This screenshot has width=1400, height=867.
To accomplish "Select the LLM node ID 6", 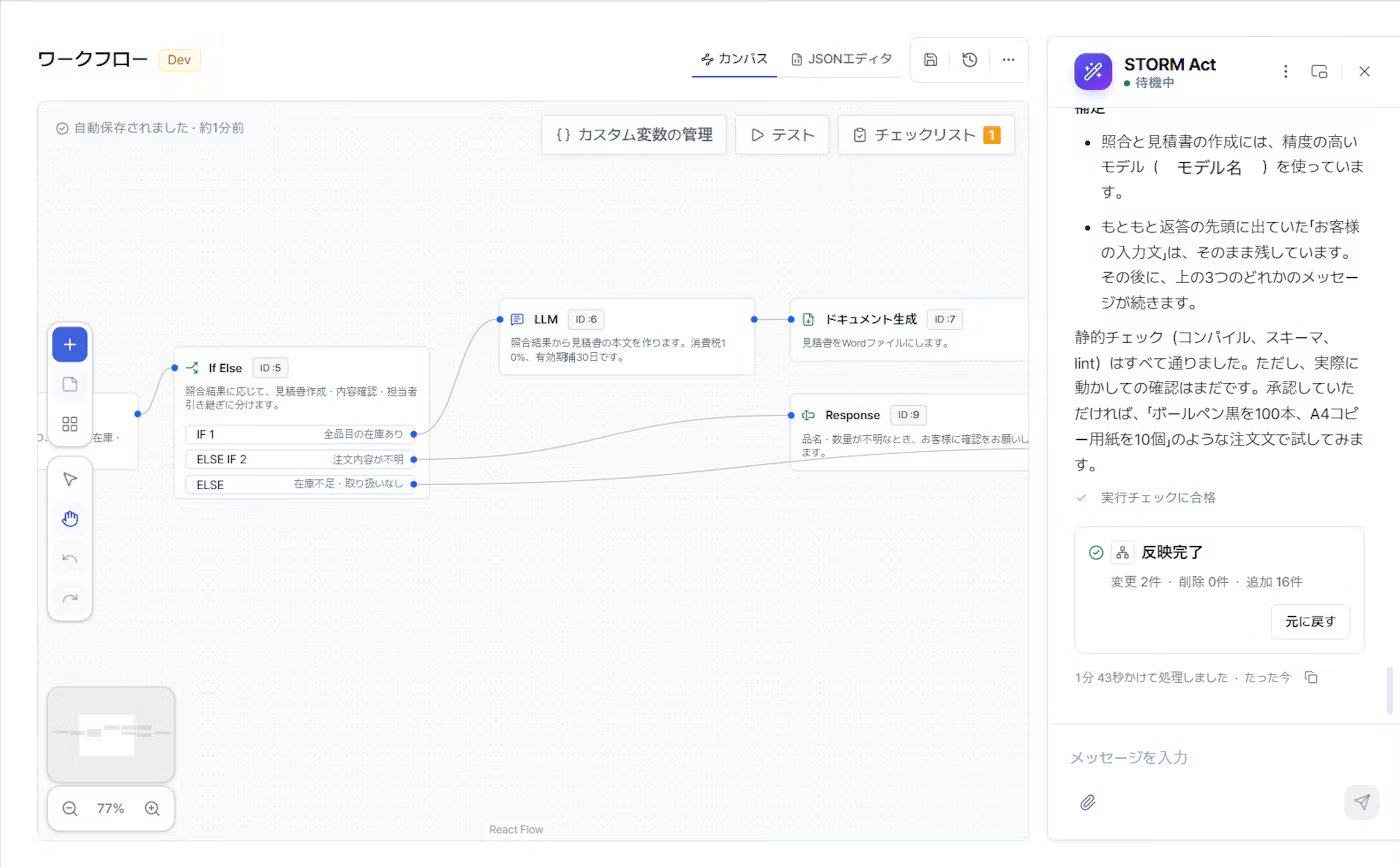I will (627, 336).
